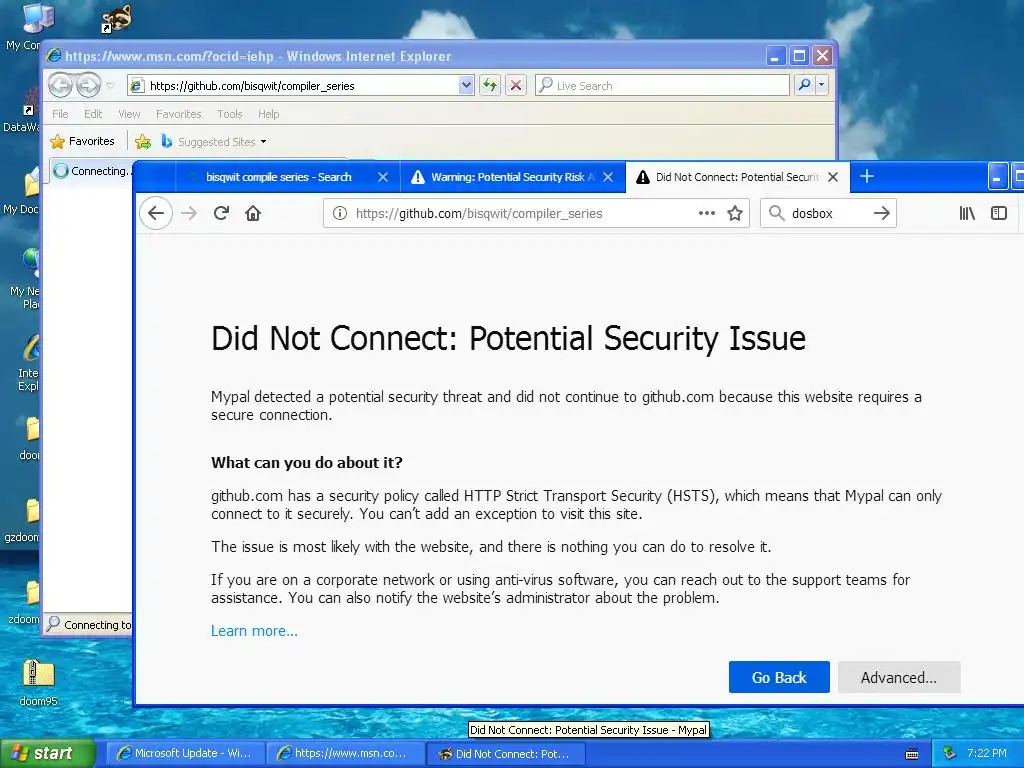Image resolution: width=1024 pixels, height=768 pixels.
Task: Open Mypal home page icon
Action: [253, 213]
